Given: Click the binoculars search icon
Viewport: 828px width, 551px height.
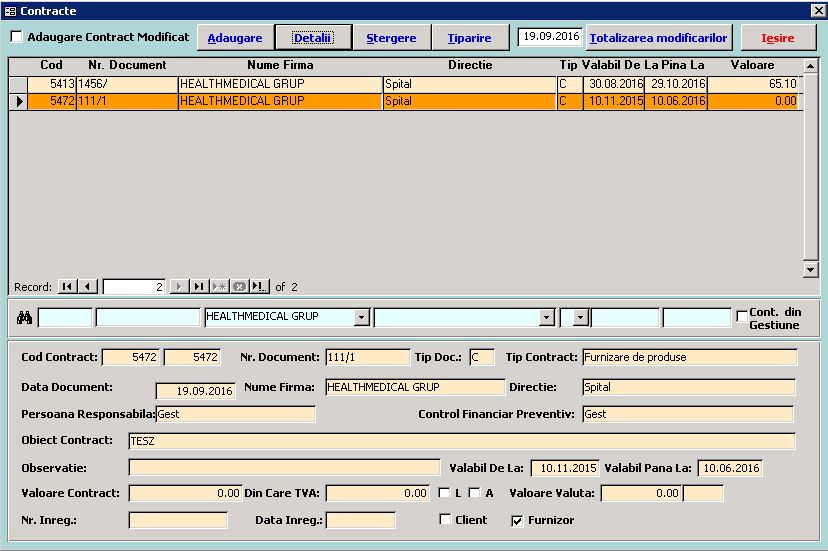Looking at the screenshot, I should 24,318.
